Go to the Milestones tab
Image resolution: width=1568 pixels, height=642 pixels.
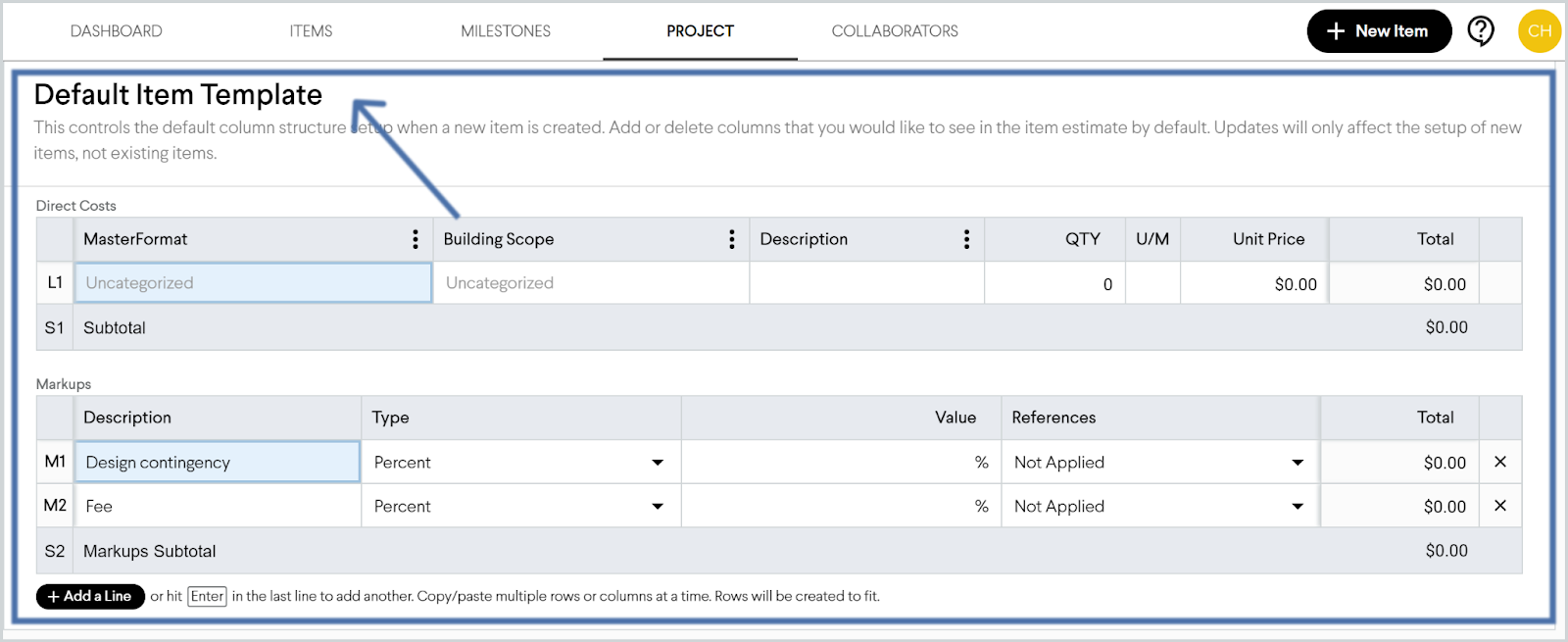click(506, 31)
